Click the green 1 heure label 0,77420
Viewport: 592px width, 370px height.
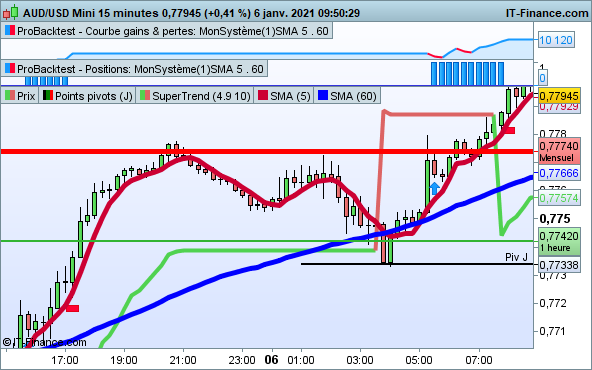(559, 242)
